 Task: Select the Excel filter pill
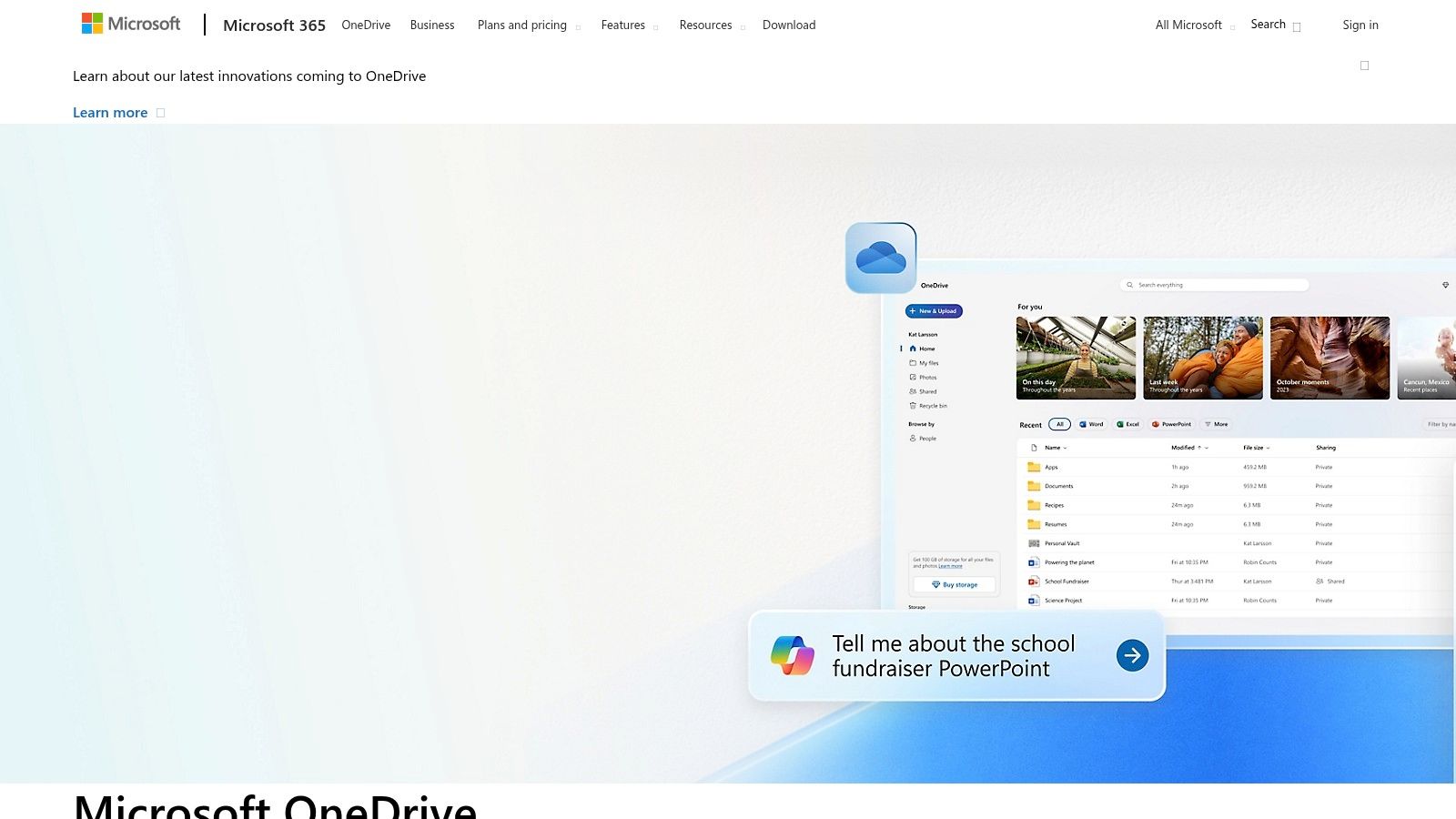1128,424
